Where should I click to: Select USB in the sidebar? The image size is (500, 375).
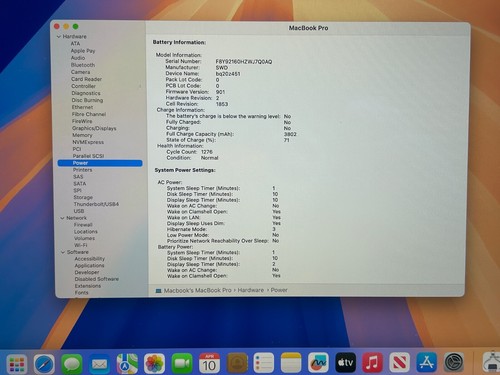coord(79,211)
